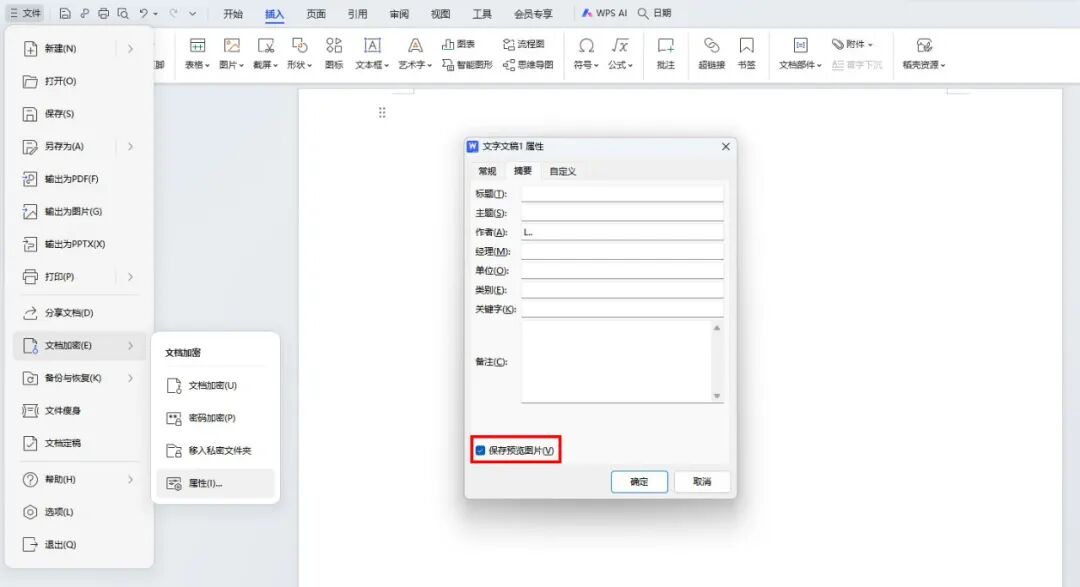Insert a 文本框 text box

coord(372,54)
